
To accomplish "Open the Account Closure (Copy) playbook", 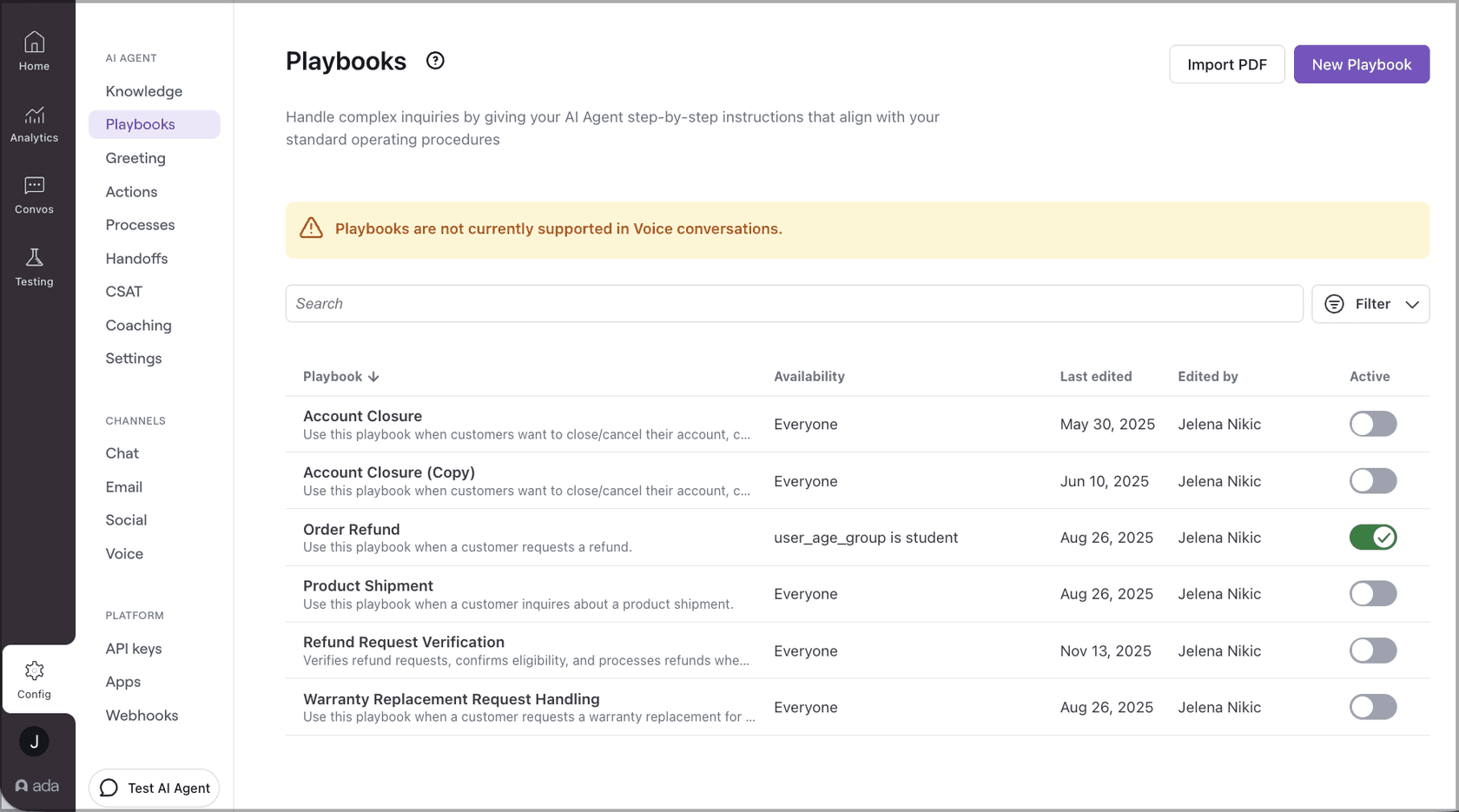I will pos(388,472).
